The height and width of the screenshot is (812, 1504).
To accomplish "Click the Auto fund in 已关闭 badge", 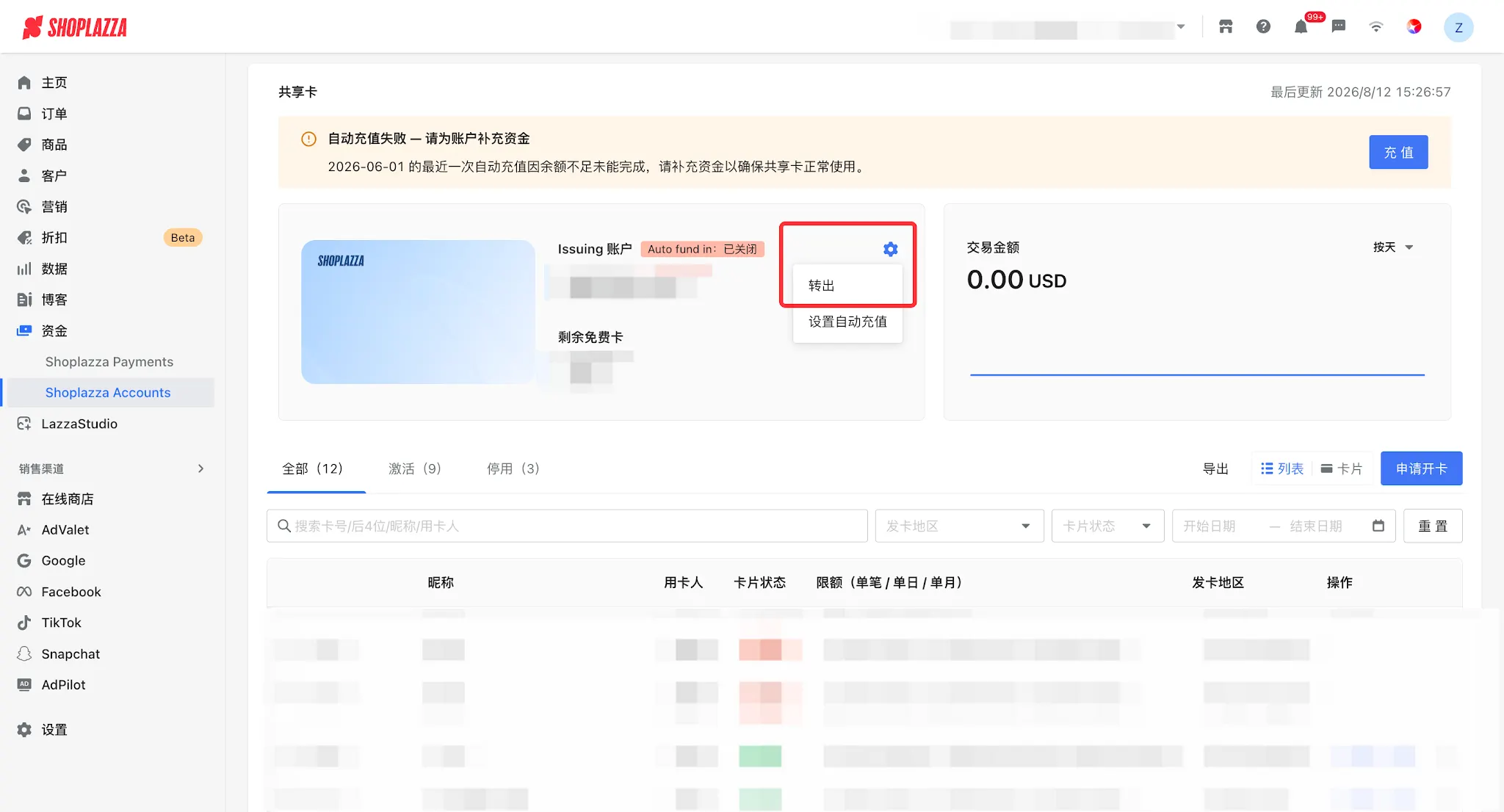I will point(702,249).
